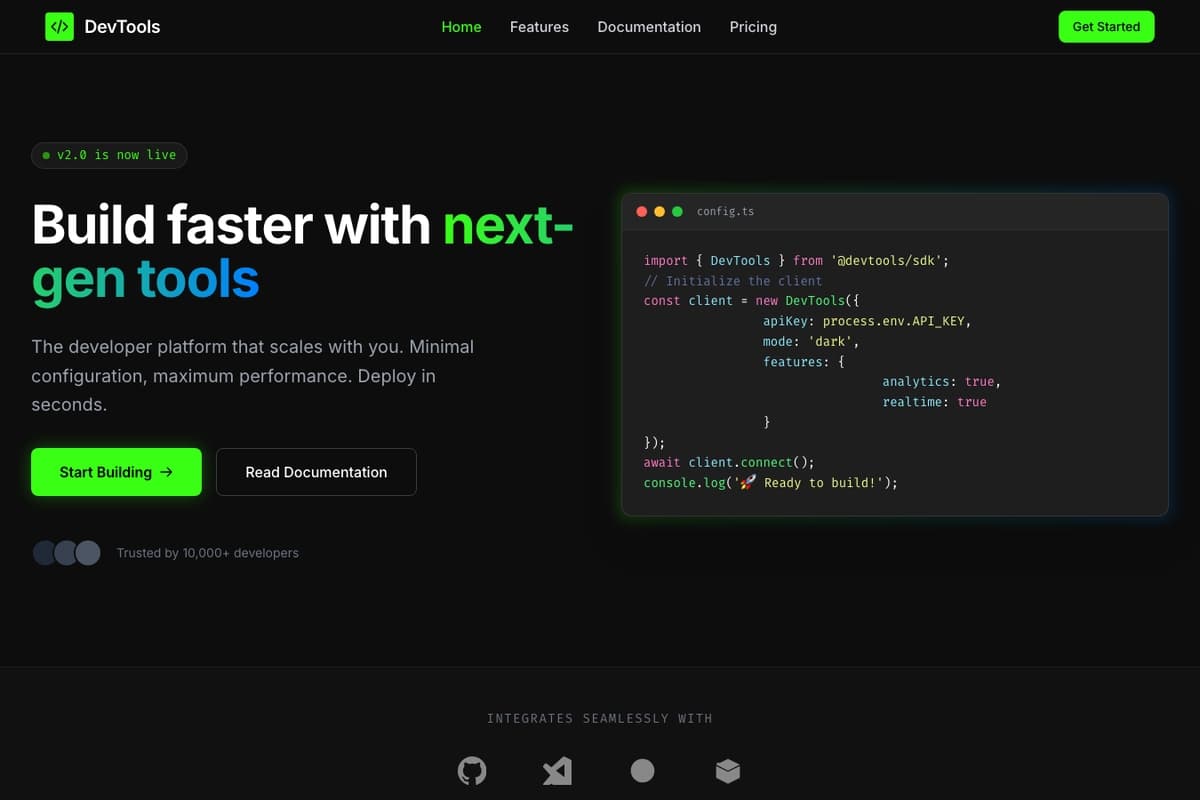Viewport: 1200px width, 800px height.
Task: Open the Pricing page
Action: point(753,27)
